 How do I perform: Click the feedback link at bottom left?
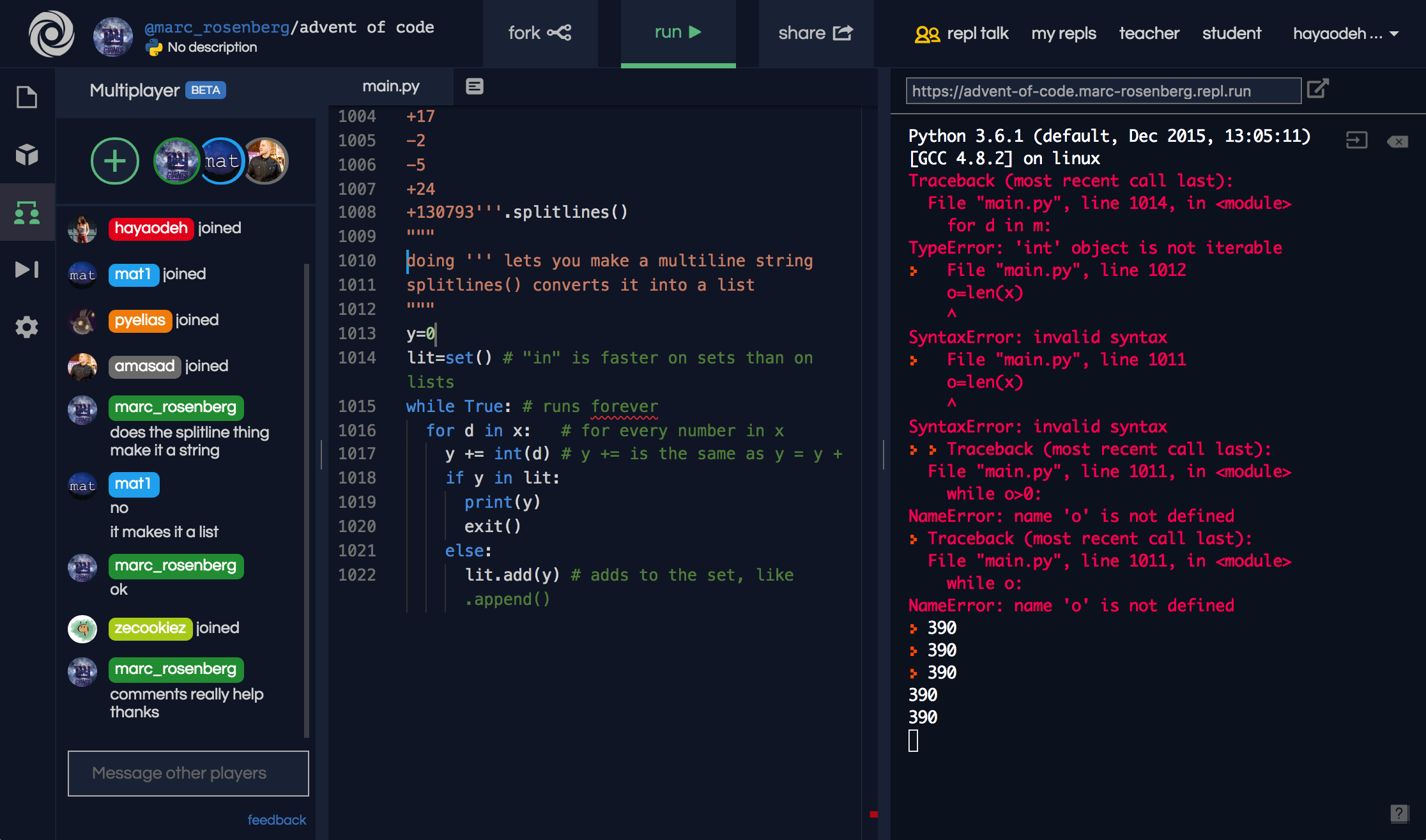pos(277,819)
